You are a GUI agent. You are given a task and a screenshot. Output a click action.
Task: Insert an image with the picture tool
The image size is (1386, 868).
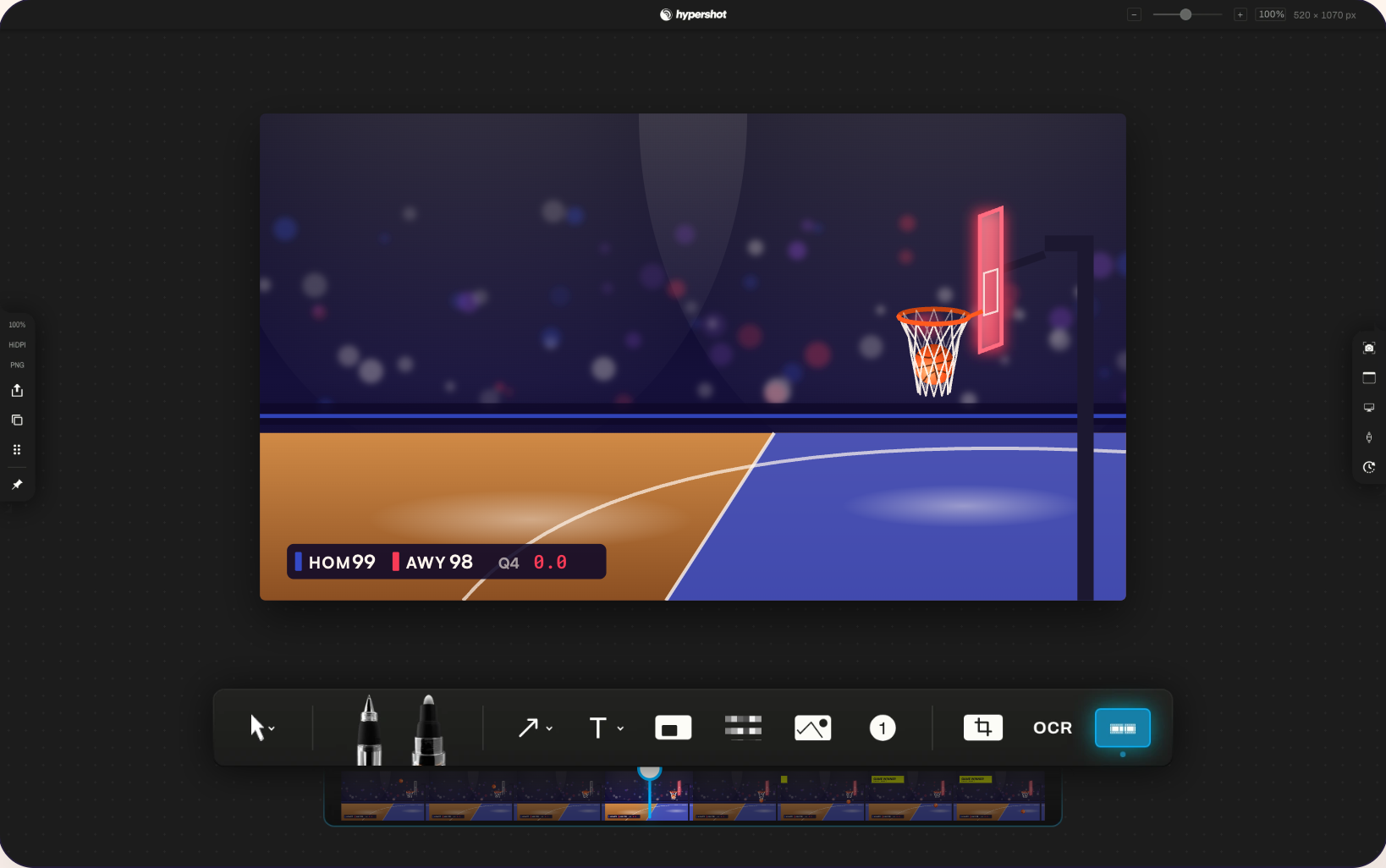point(813,728)
